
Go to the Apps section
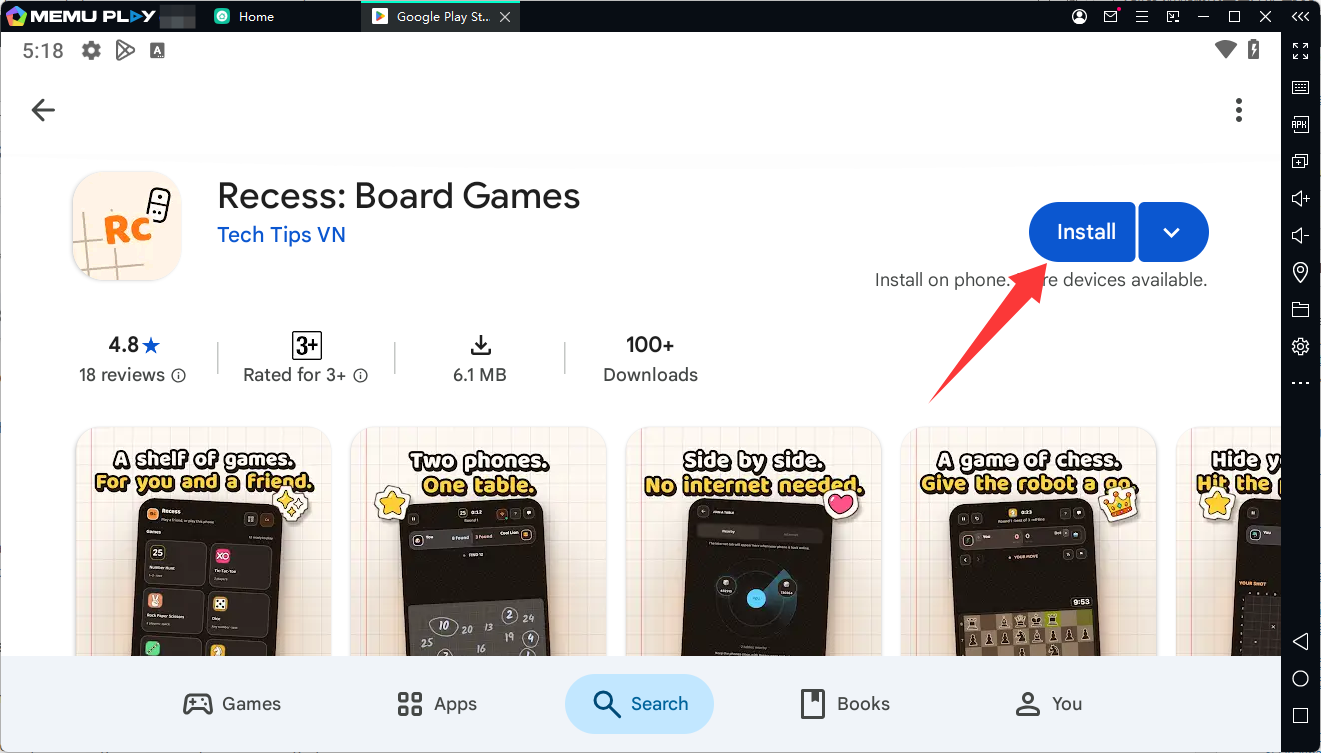(437, 704)
